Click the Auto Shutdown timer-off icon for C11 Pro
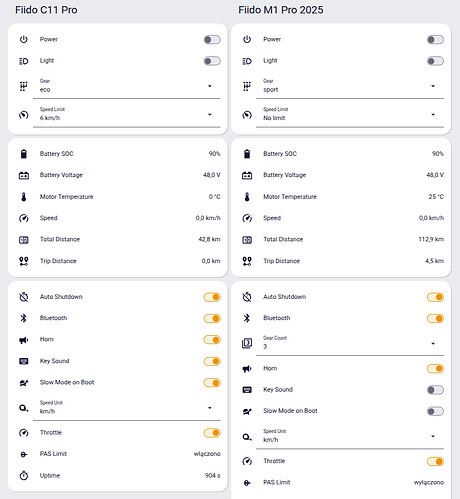Viewport: 460px width, 499px height. click(x=24, y=297)
